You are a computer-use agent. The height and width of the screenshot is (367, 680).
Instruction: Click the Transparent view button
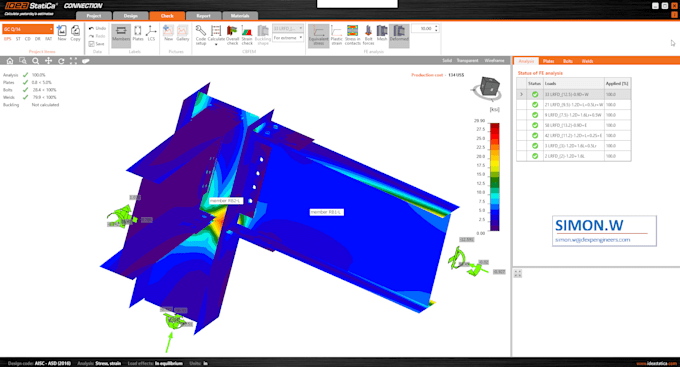468,61
